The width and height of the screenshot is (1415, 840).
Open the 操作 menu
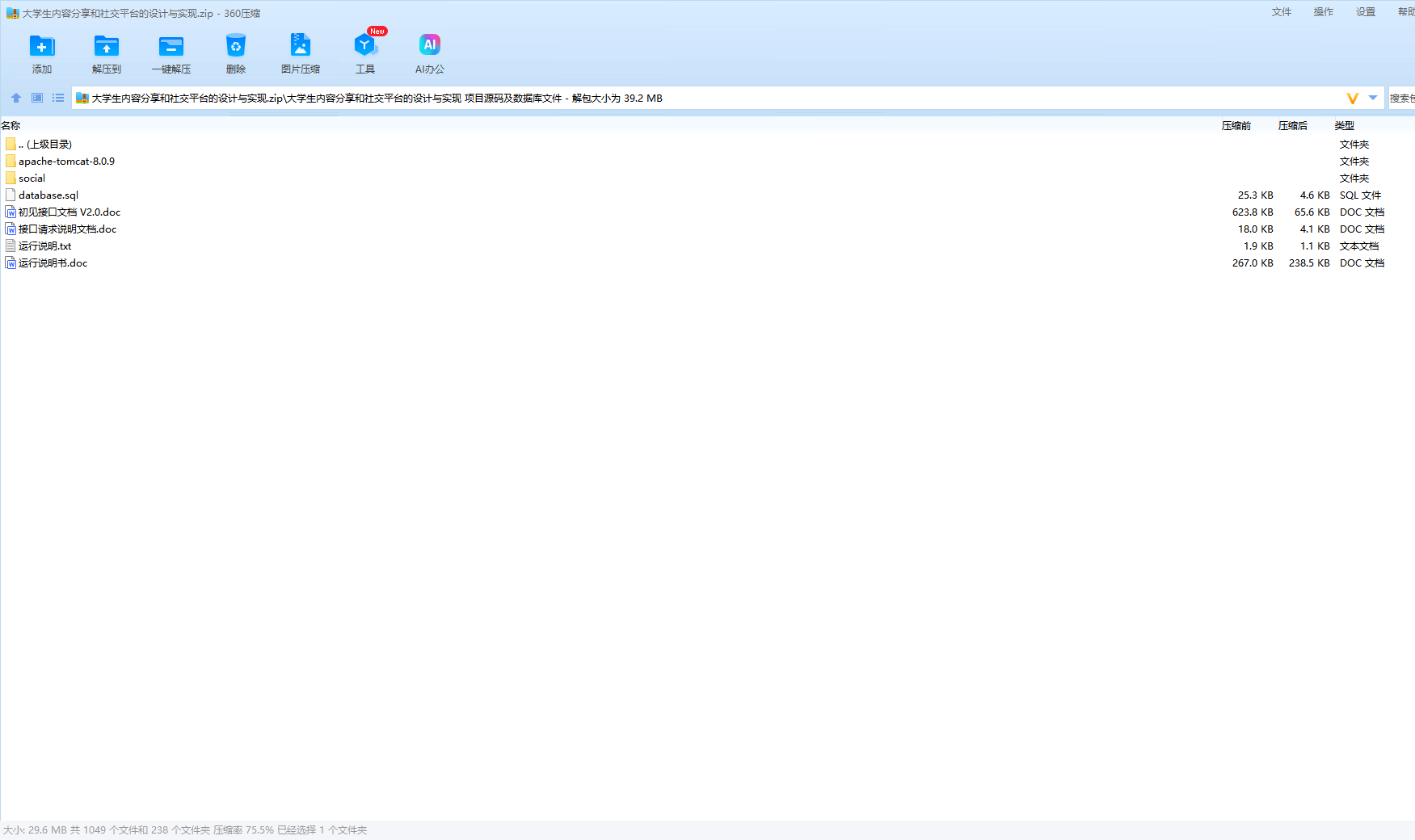tap(1323, 12)
